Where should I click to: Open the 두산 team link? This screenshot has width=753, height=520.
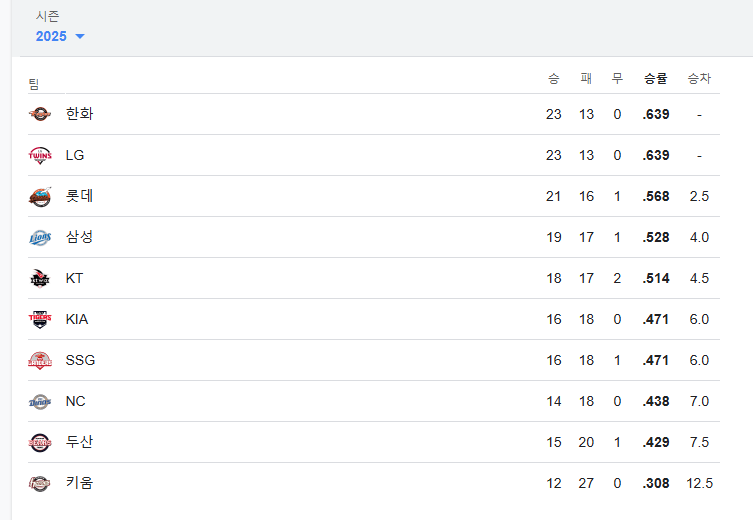(x=79, y=442)
